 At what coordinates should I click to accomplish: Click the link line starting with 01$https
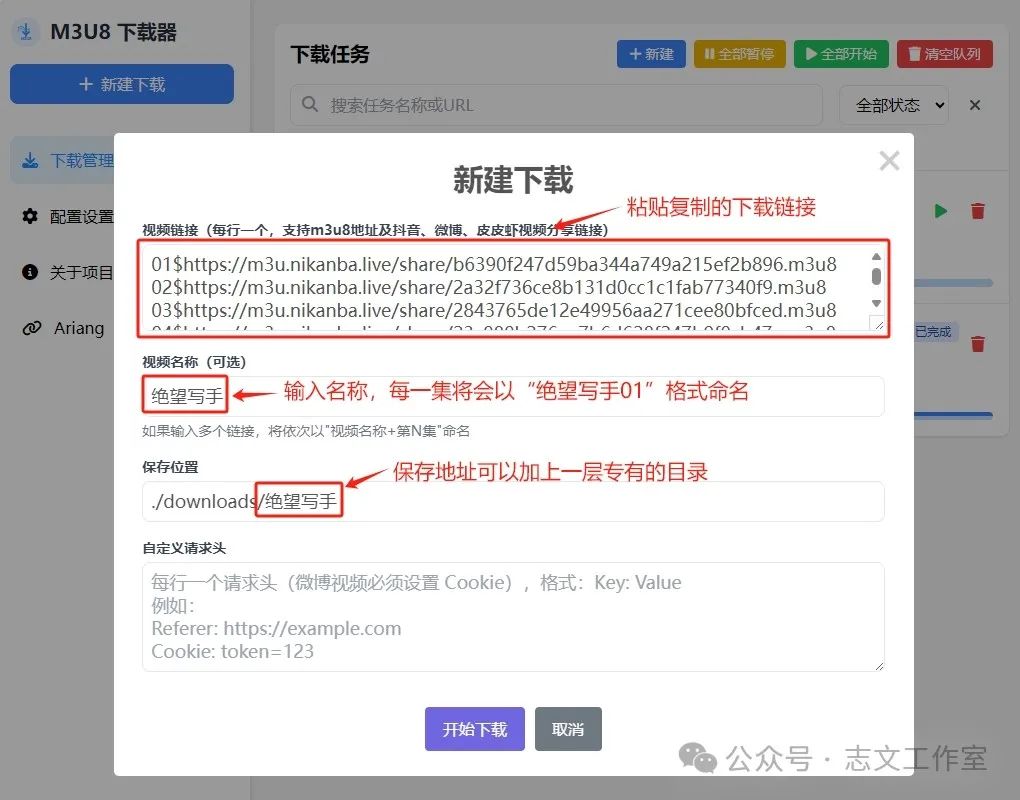click(494, 264)
